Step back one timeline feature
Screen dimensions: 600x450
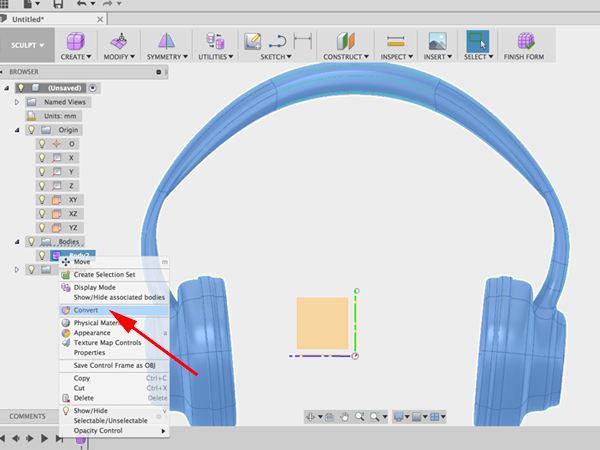[16, 439]
